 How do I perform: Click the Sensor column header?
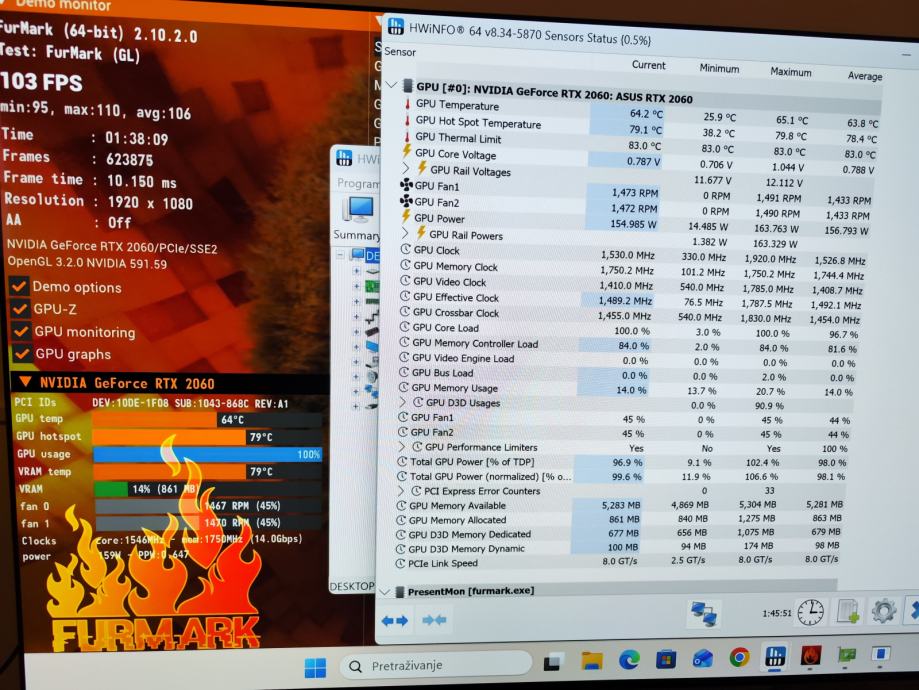pos(400,52)
